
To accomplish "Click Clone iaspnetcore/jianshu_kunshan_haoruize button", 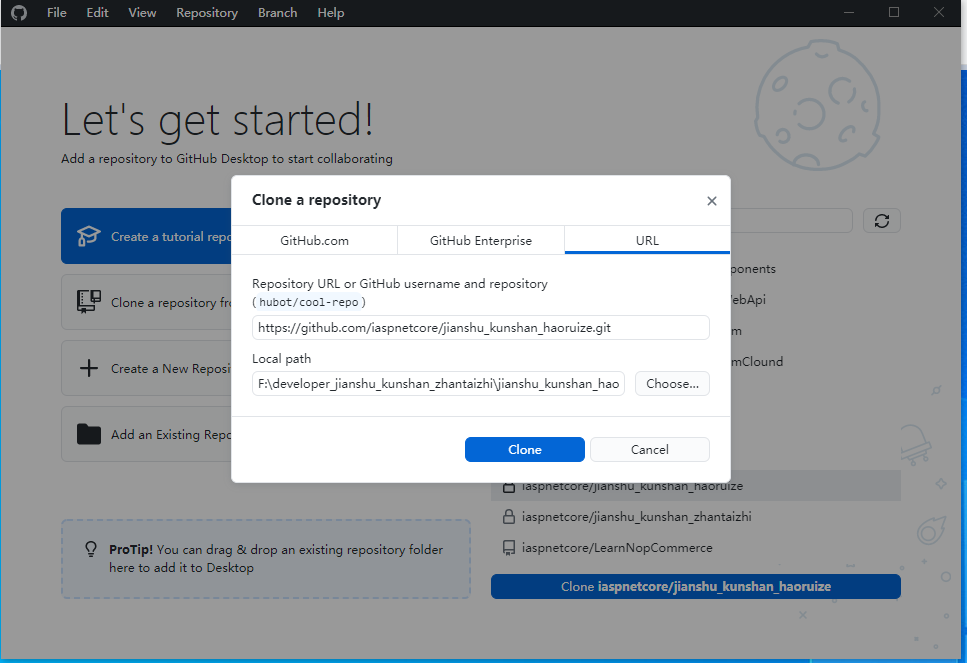I will pos(696,587).
